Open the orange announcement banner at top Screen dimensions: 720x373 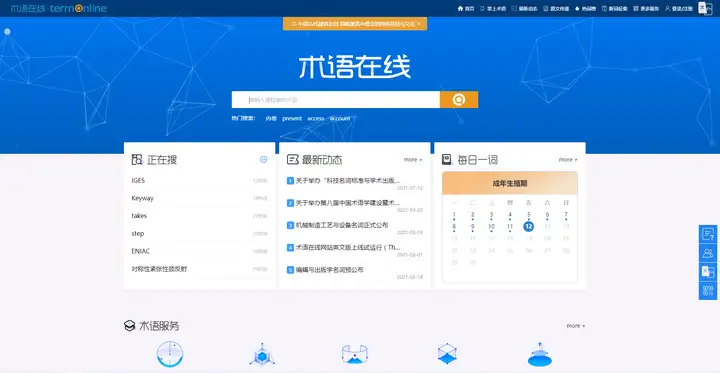coord(355,24)
